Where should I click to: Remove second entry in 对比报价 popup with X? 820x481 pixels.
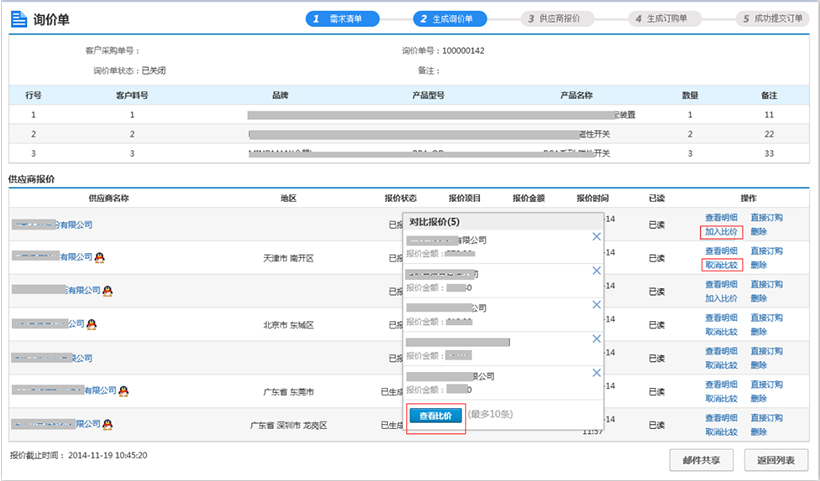tap(596, 271)
